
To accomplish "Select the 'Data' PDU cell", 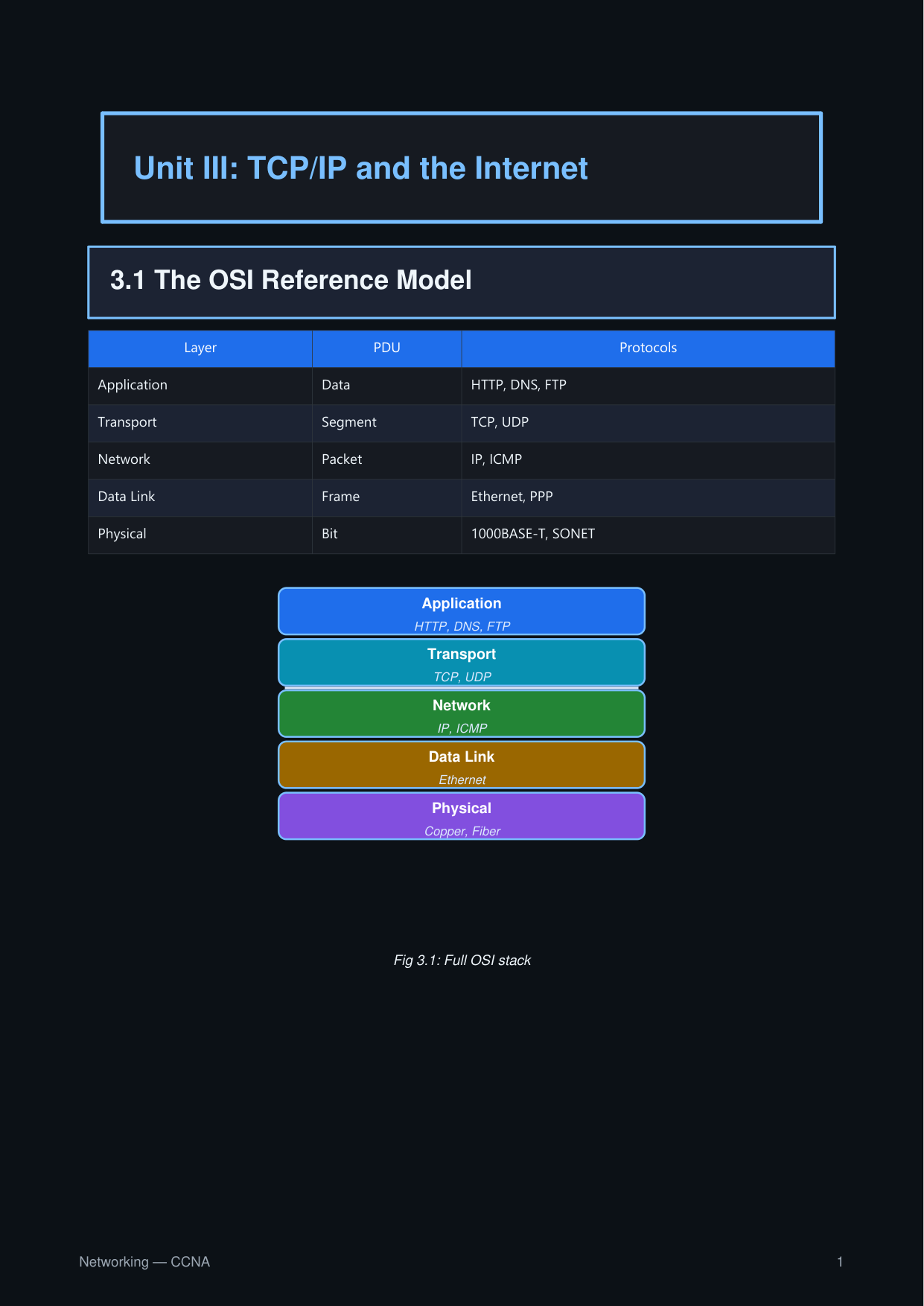I will coord(387,386).
